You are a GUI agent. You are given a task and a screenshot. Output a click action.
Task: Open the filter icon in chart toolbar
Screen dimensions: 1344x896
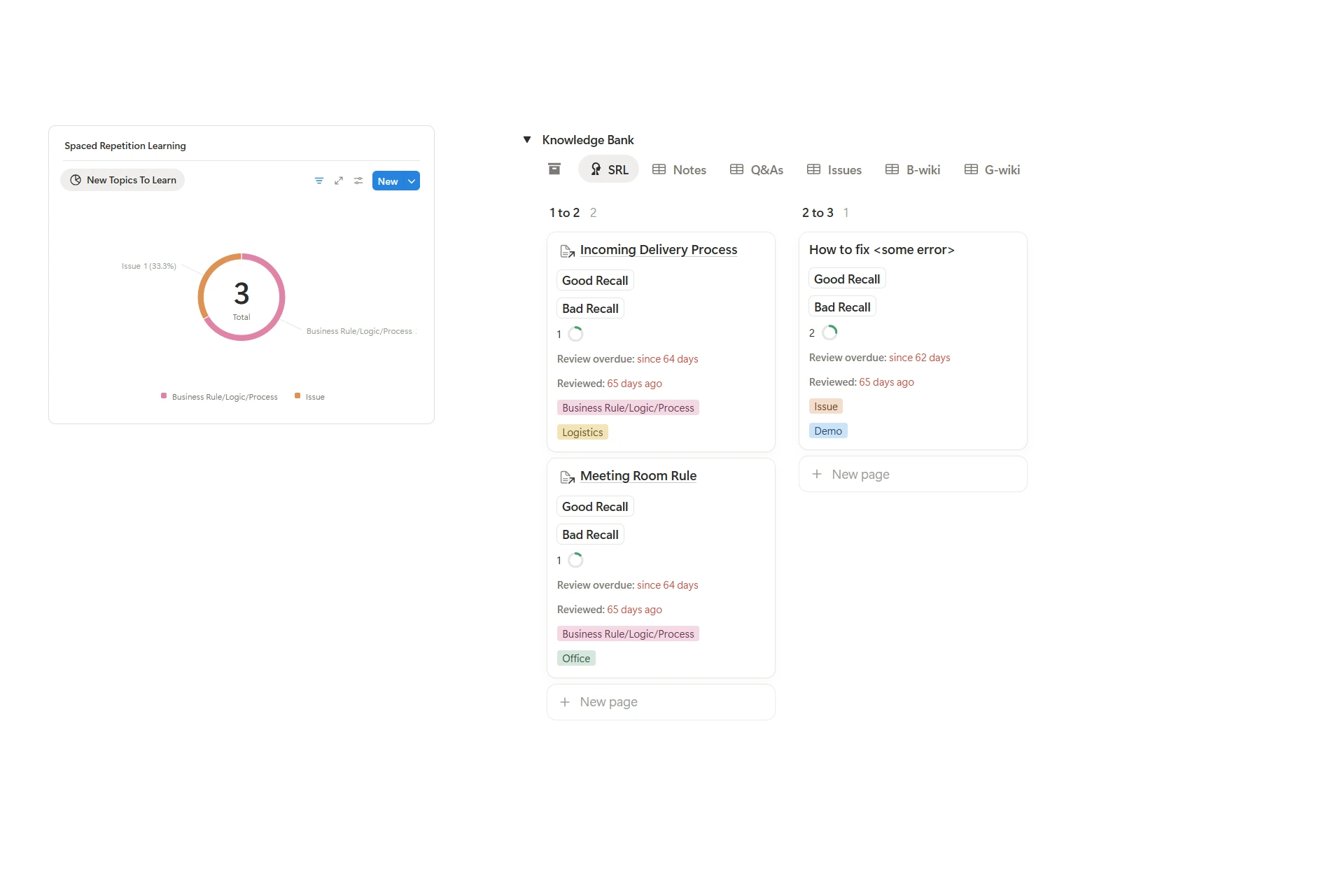(319, 181)
